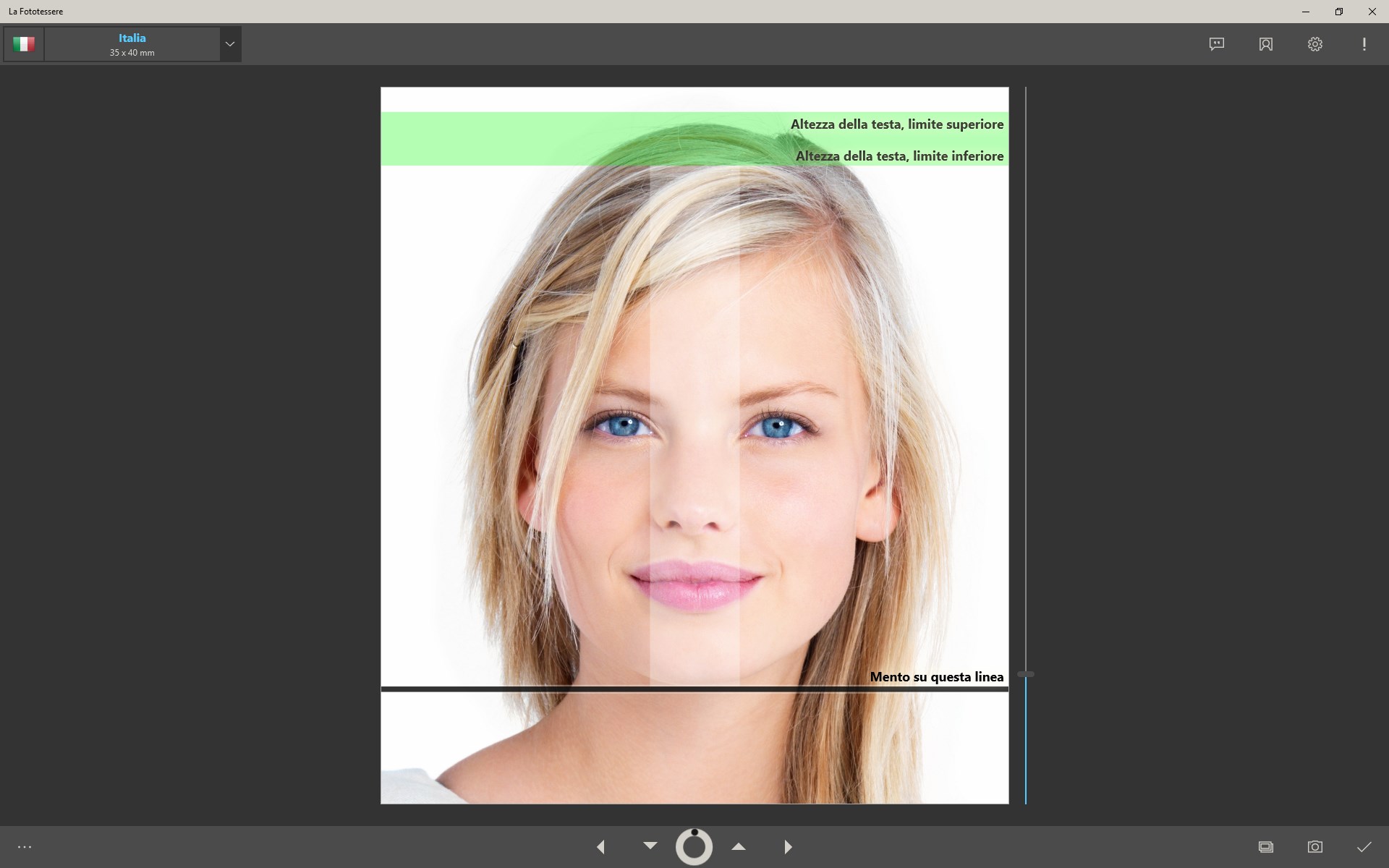Image resolution: width=1389 pixels, height=868 pixels.
Task: Open settings gear
Action: pyautogui.click(x=1314, y=44)
